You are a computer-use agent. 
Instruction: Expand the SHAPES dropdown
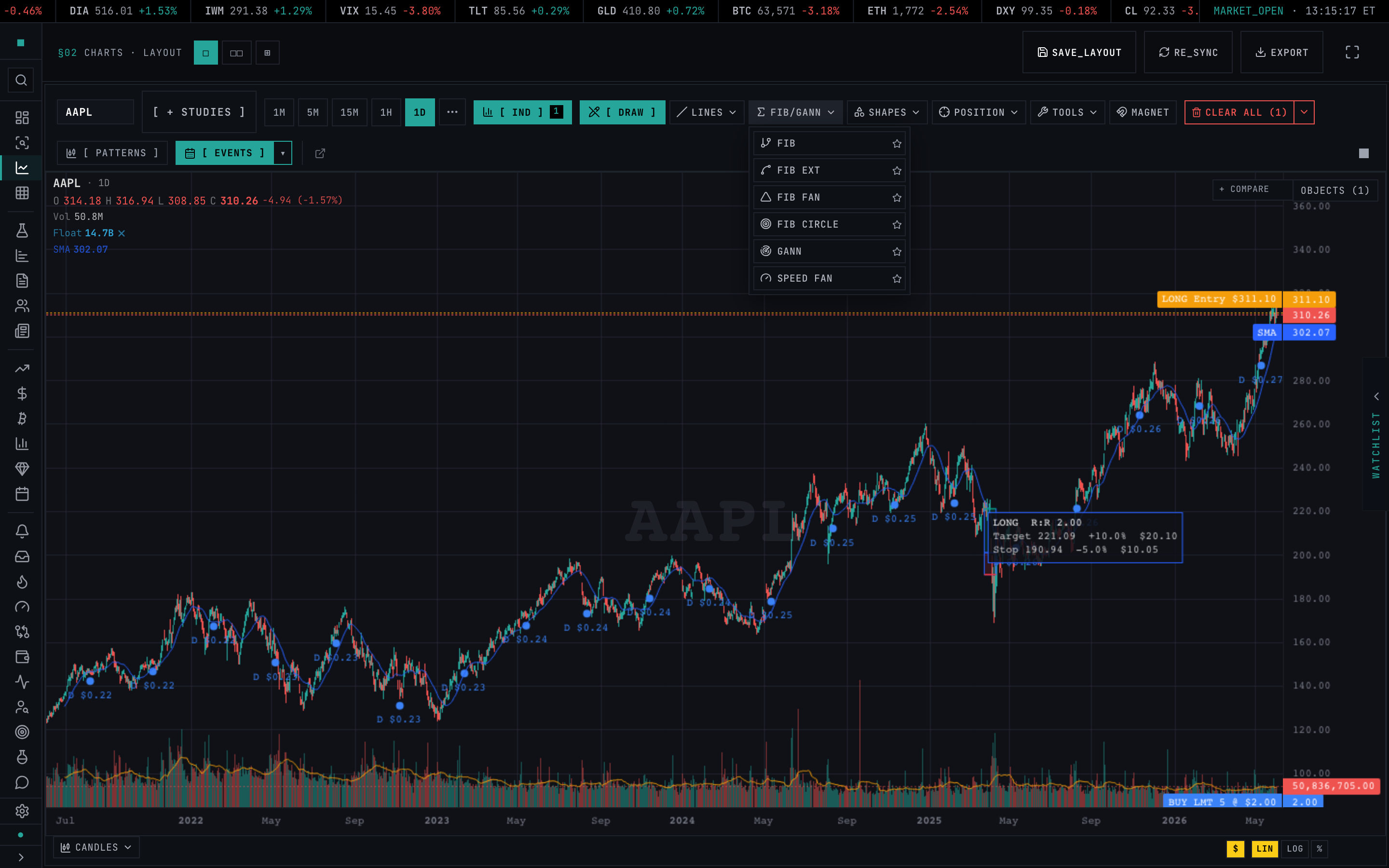pyautogui.click(x=887, y=112)
